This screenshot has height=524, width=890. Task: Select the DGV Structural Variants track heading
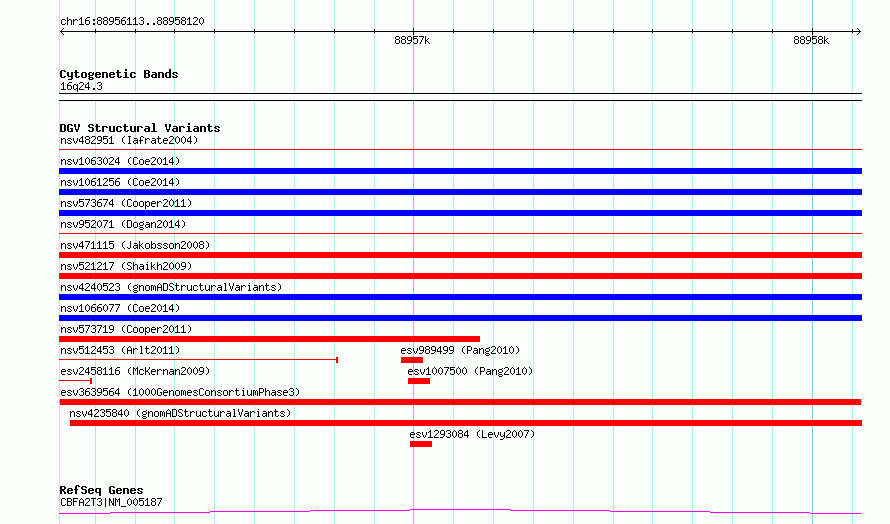140,128
